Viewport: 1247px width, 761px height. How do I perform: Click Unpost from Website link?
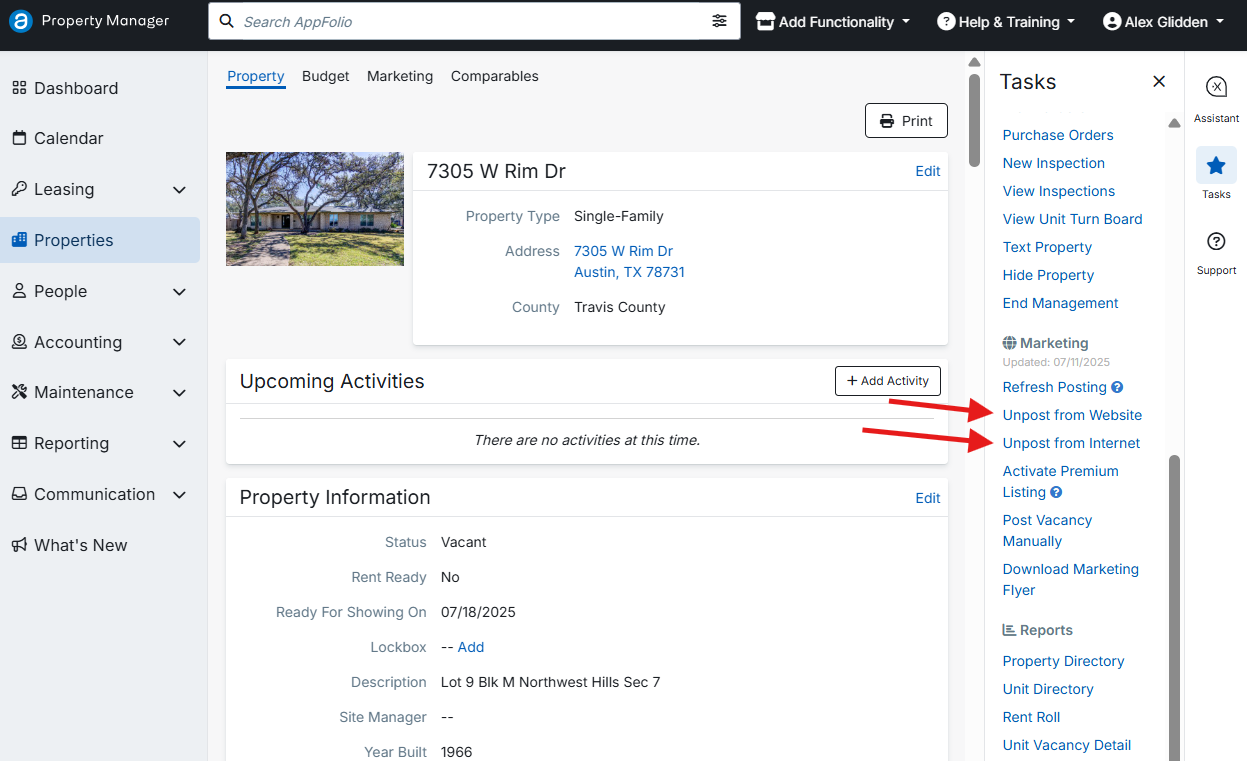tap(1072, 415)
